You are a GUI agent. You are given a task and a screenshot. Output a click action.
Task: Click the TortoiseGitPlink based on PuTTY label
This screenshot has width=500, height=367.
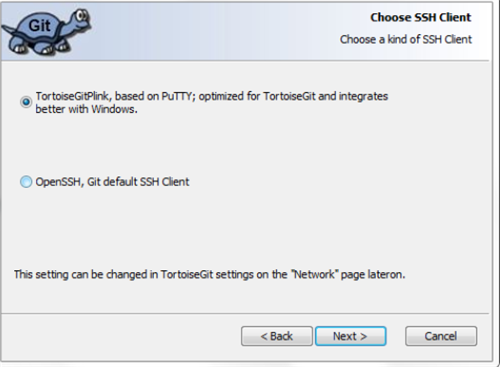tap(212, 102)
